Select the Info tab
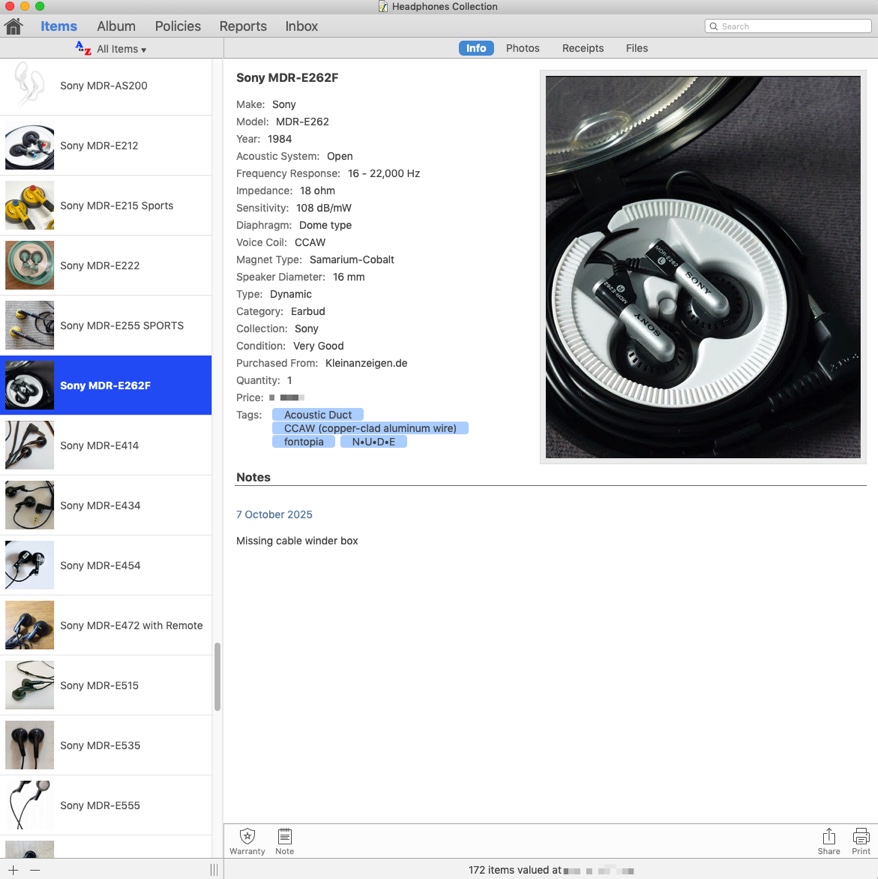Image resolution: width=878 pixels, height=879 pixels. coord(476,48)
